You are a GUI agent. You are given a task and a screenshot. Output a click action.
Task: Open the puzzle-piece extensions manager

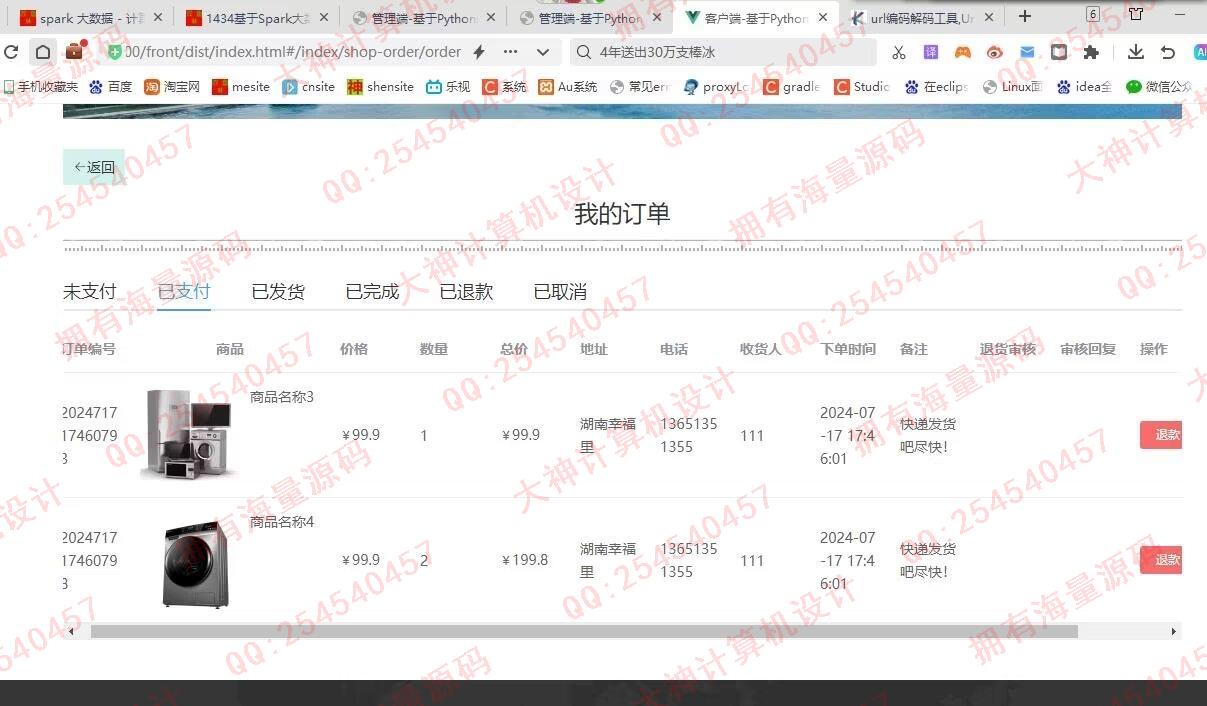click(1091, 52)
